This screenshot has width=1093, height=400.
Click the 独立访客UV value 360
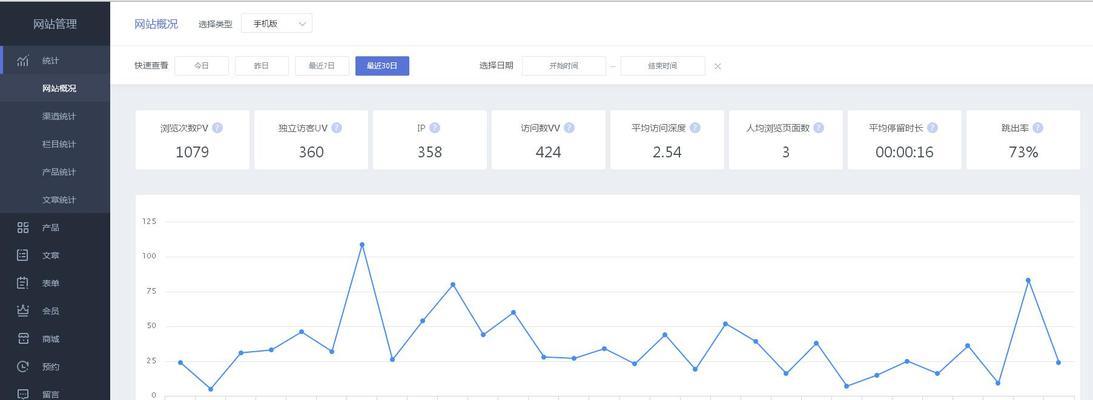tap(311, 152)
